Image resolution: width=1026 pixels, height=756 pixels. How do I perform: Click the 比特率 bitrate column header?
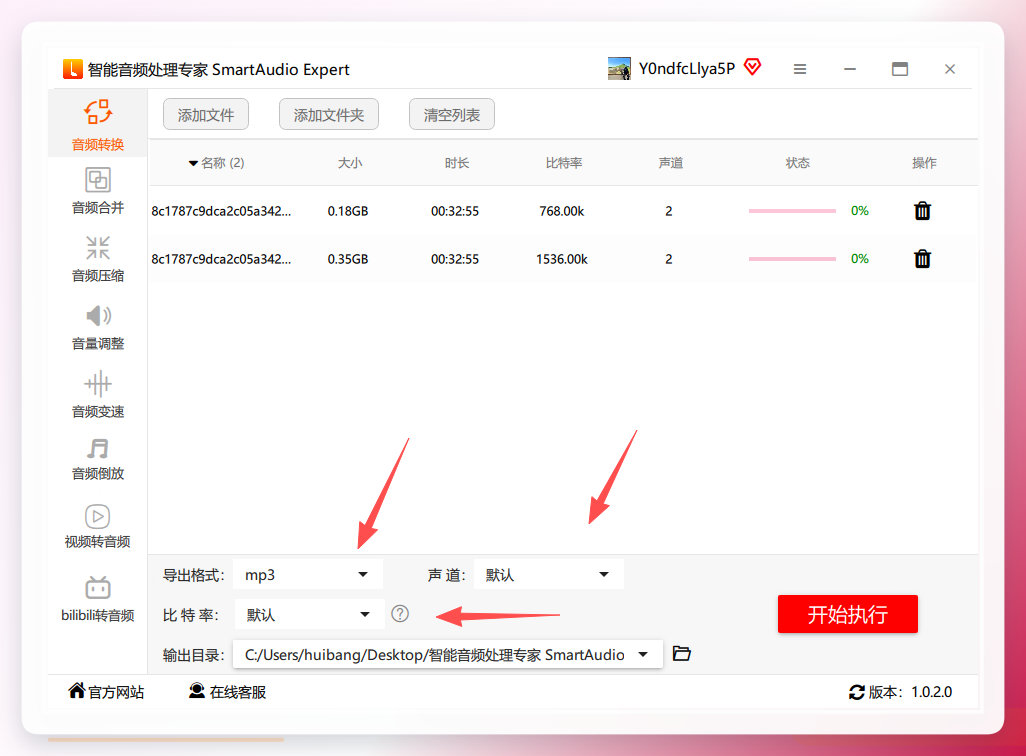coord(564,163)
